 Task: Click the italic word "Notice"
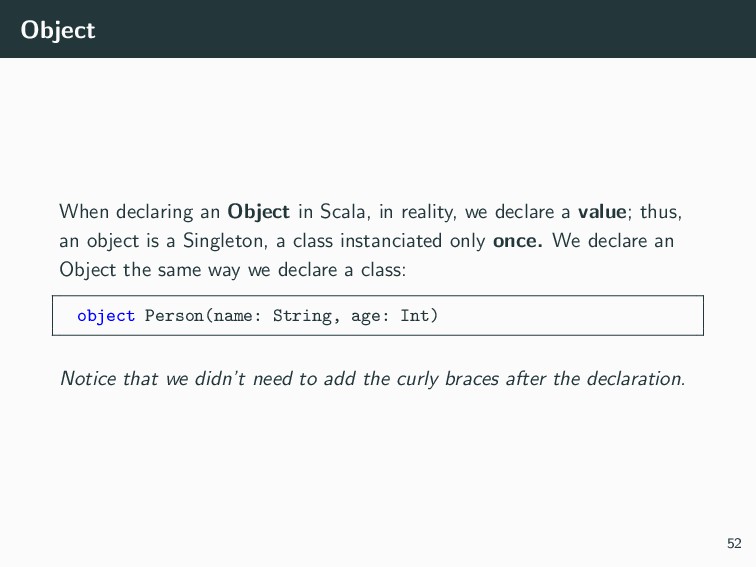click(x=88, y=378)
